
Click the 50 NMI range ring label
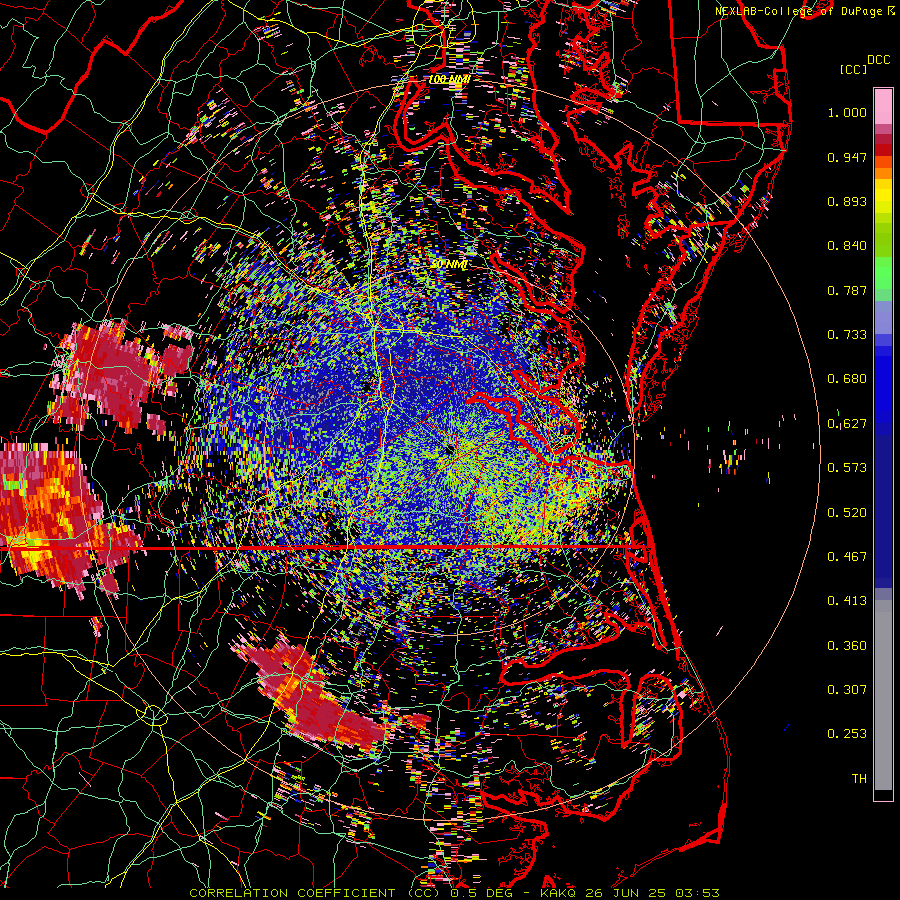pyautogui.click(x=449, y=265)
